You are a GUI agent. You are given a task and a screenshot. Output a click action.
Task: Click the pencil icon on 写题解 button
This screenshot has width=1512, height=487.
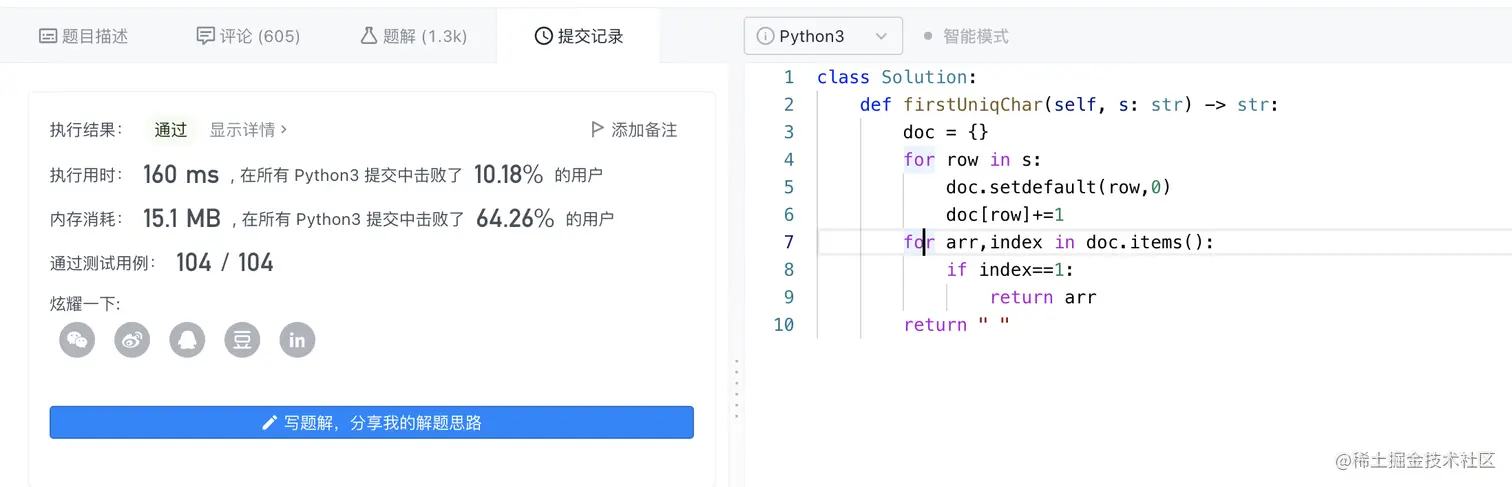[x=269, y=423]
